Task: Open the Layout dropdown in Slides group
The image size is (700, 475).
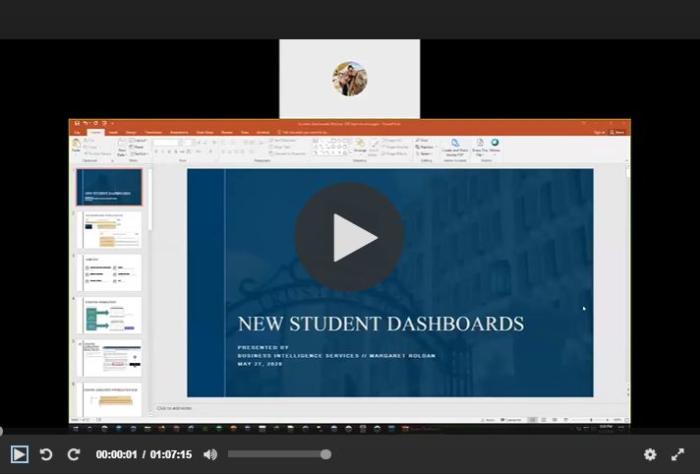Action: (138, 140)
